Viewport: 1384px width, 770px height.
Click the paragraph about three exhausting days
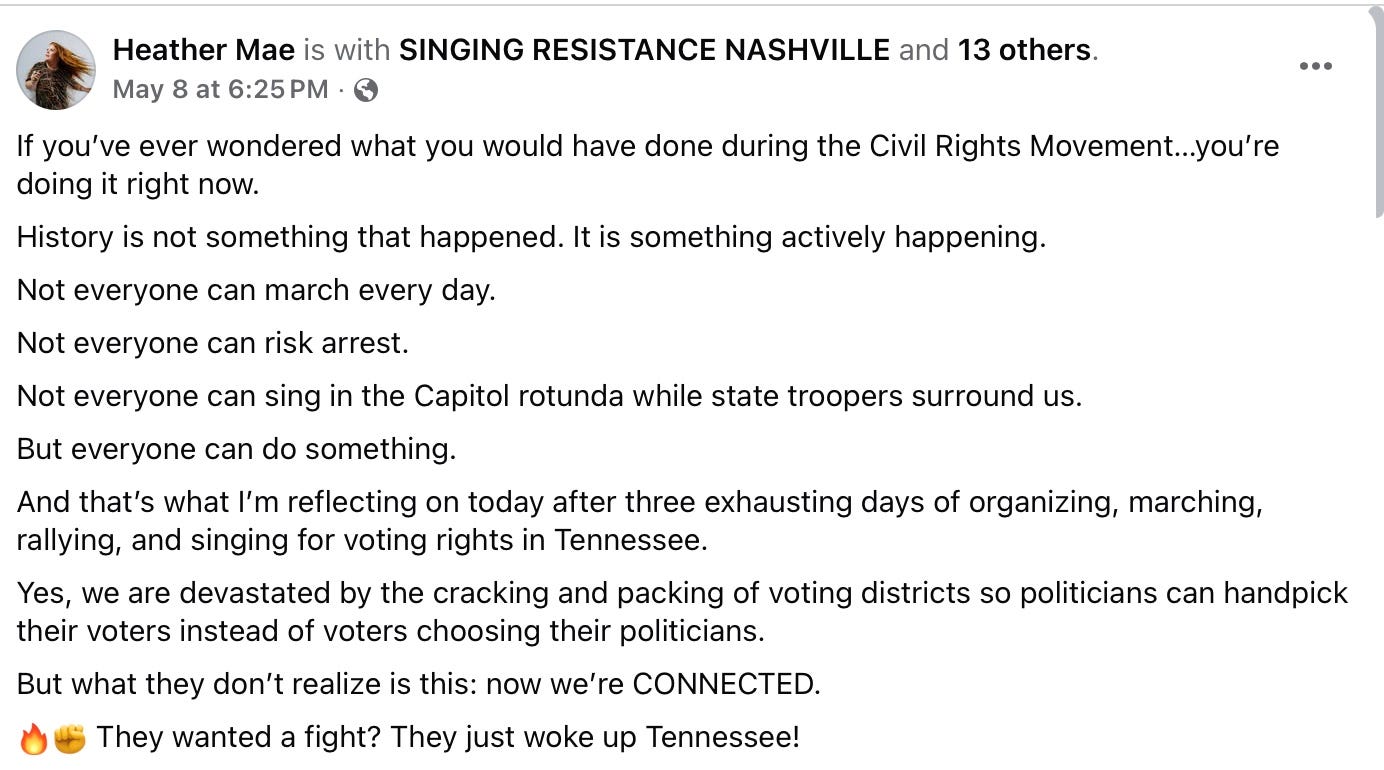click(640, 520)
